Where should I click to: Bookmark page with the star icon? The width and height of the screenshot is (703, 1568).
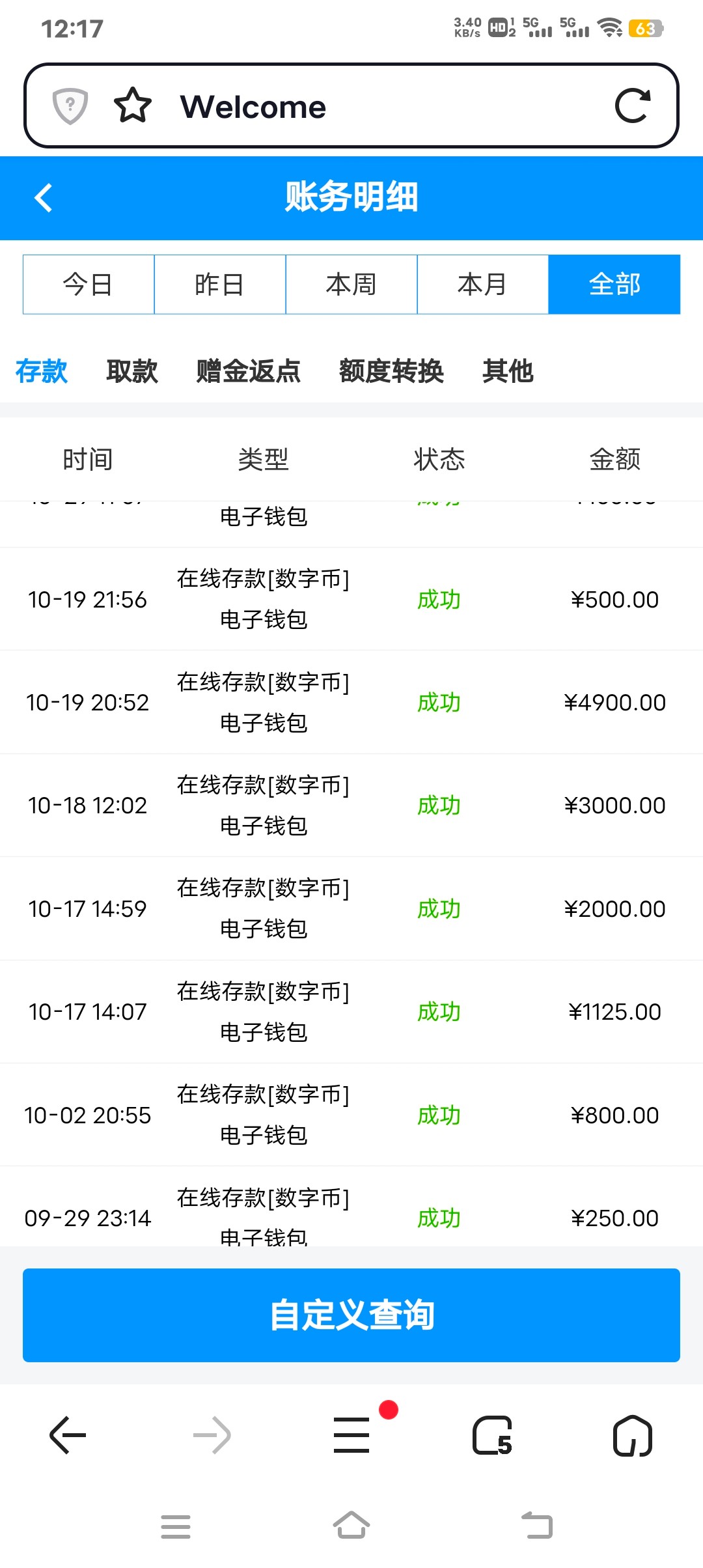[x=133, y=105]
